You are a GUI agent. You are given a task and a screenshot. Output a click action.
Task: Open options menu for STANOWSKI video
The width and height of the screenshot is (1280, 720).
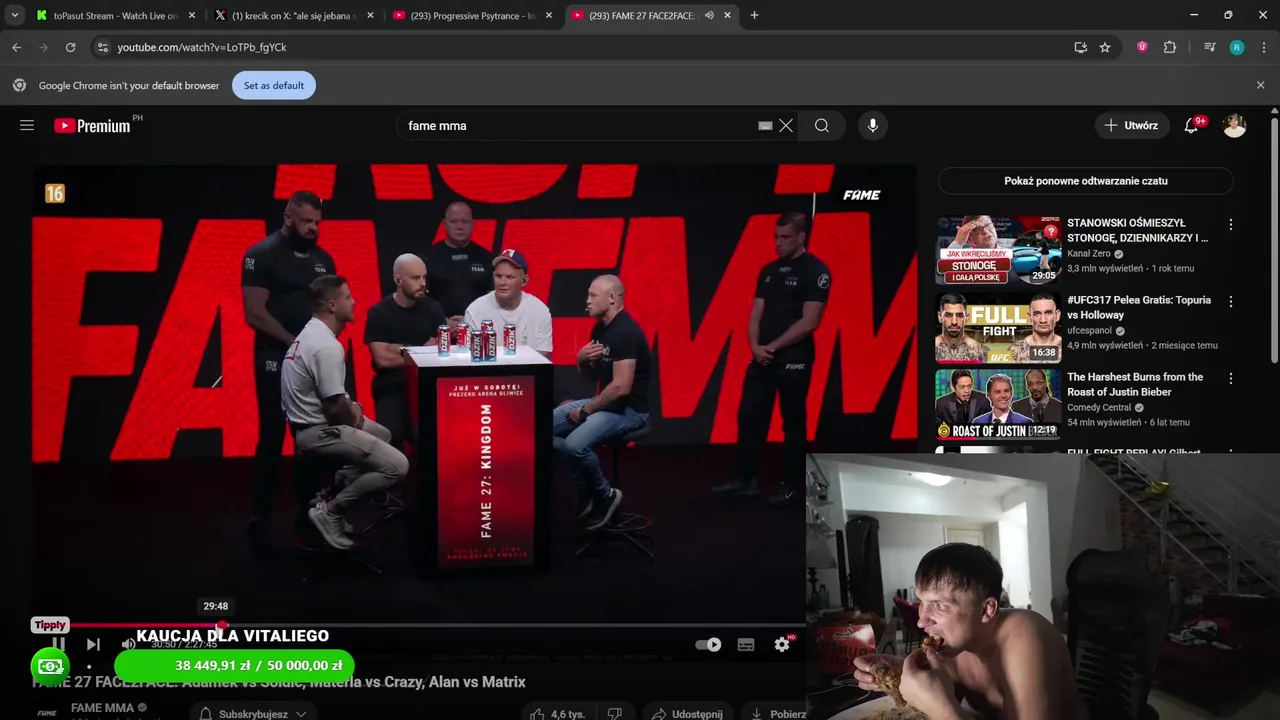1231,225
